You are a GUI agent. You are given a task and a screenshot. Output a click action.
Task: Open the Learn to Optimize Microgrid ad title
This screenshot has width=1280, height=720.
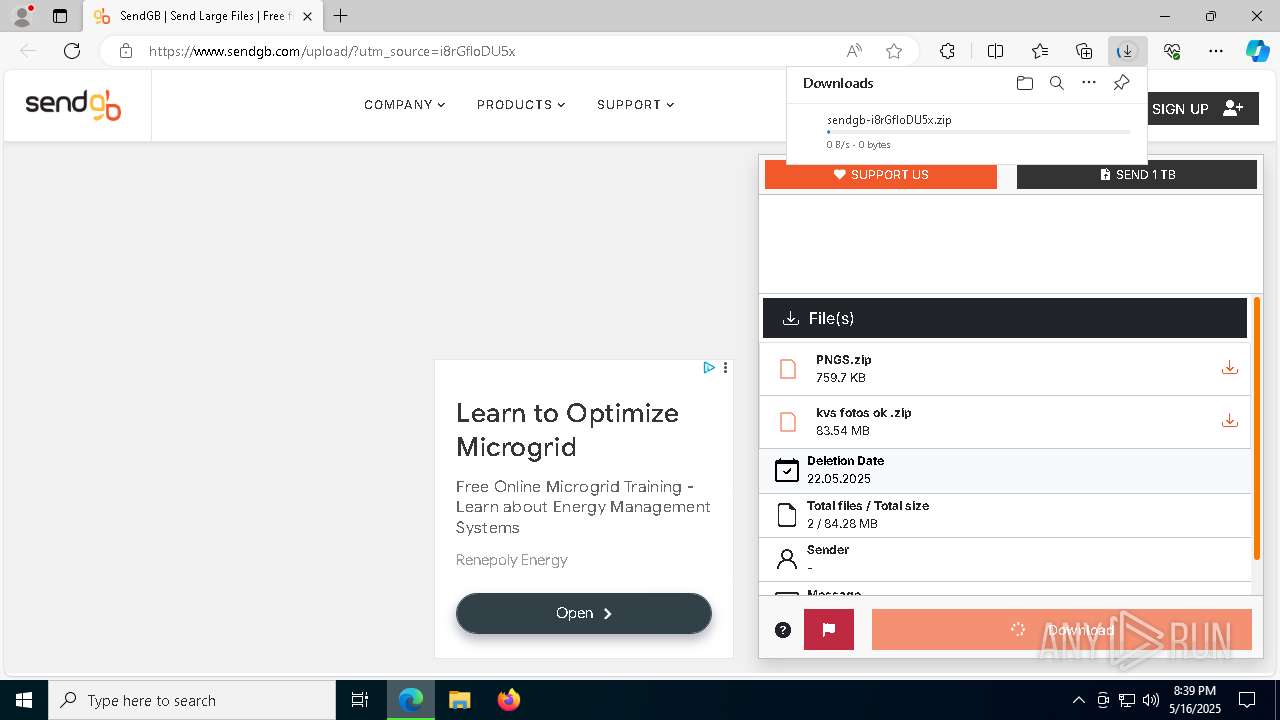pyautogui.click(x=567, y=430)
